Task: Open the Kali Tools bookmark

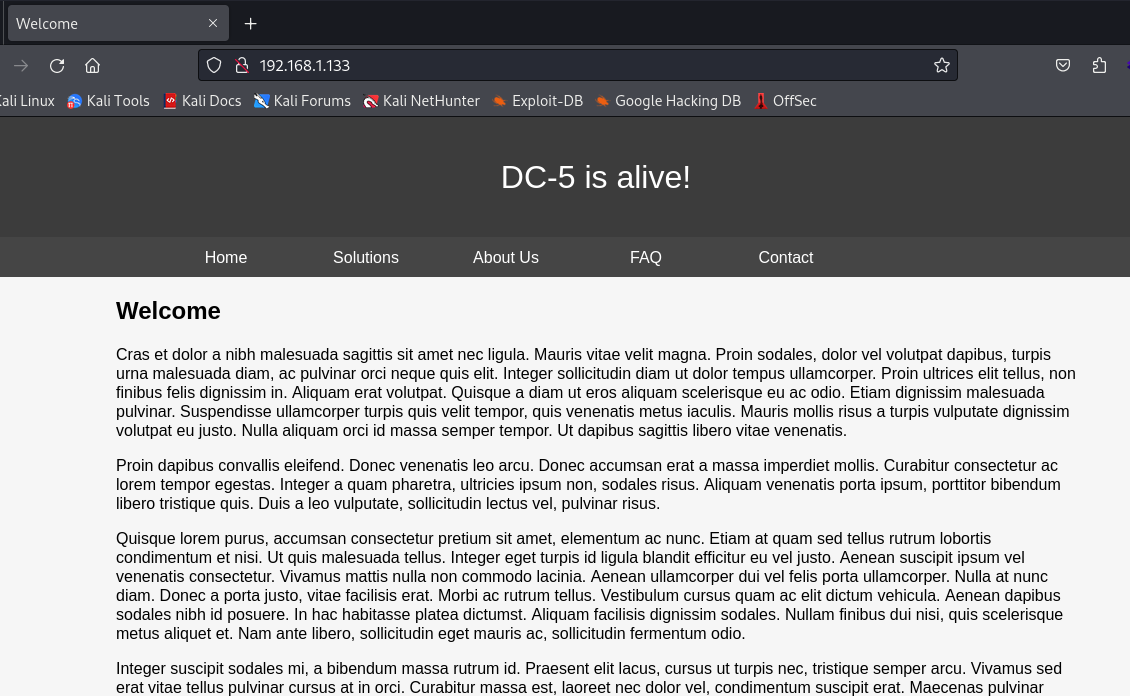Action: pos(108,101)
